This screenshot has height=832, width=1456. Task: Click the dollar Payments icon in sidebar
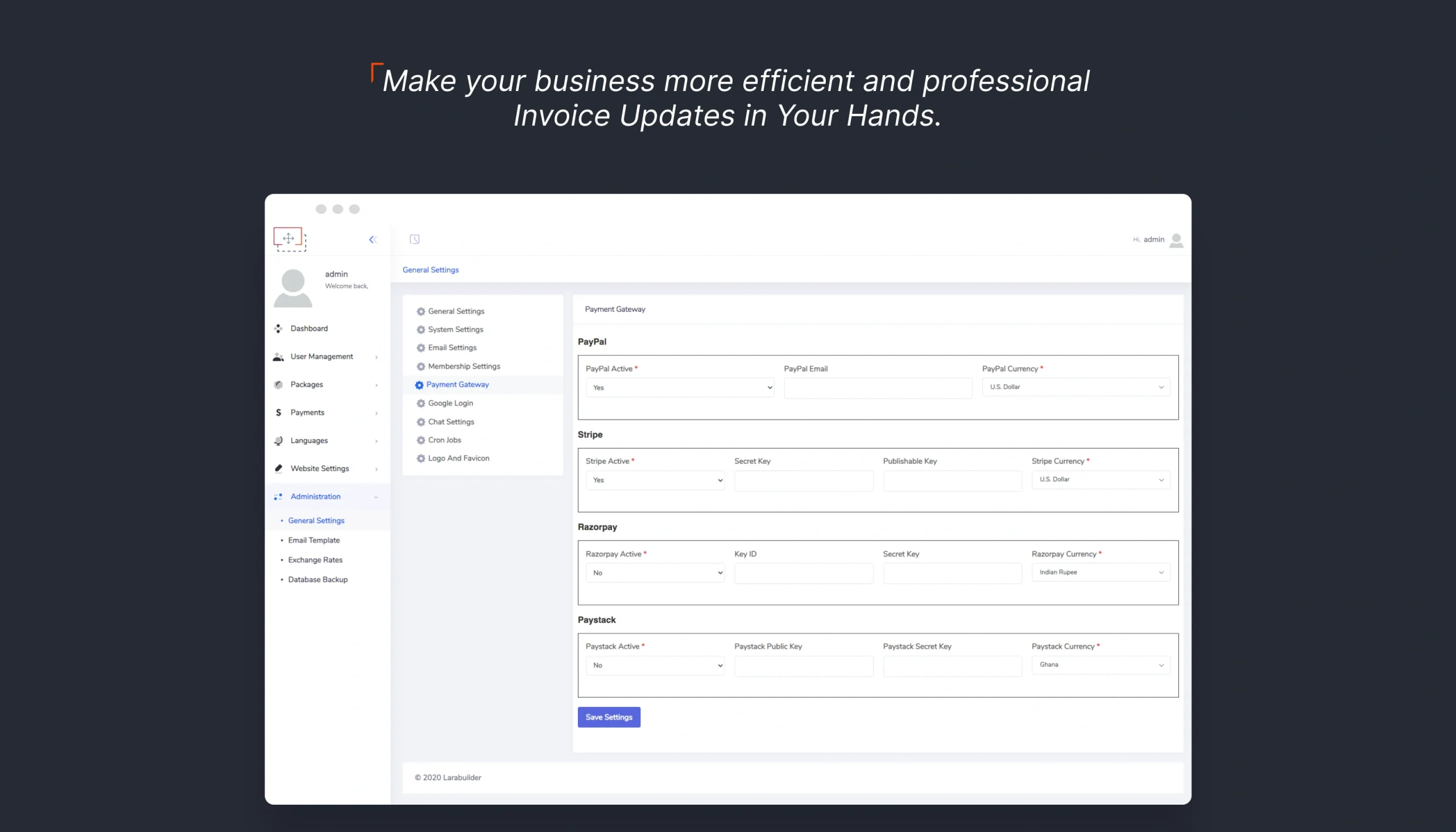tap(278, 413)
